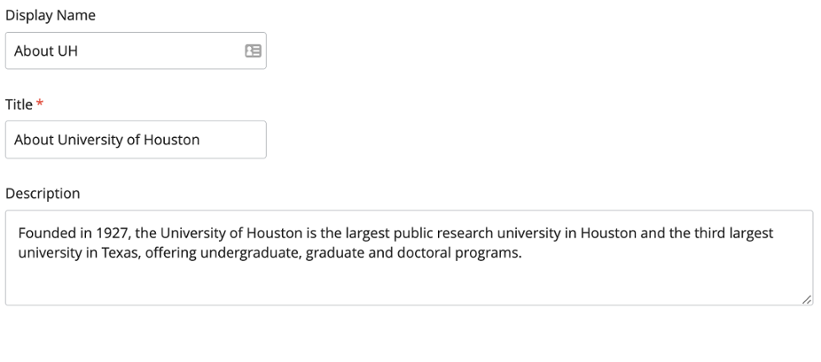821x362 pixels.
Task: Place cursor on 'About UH' text
Action: pyautogui.click(x=46, y=51)
